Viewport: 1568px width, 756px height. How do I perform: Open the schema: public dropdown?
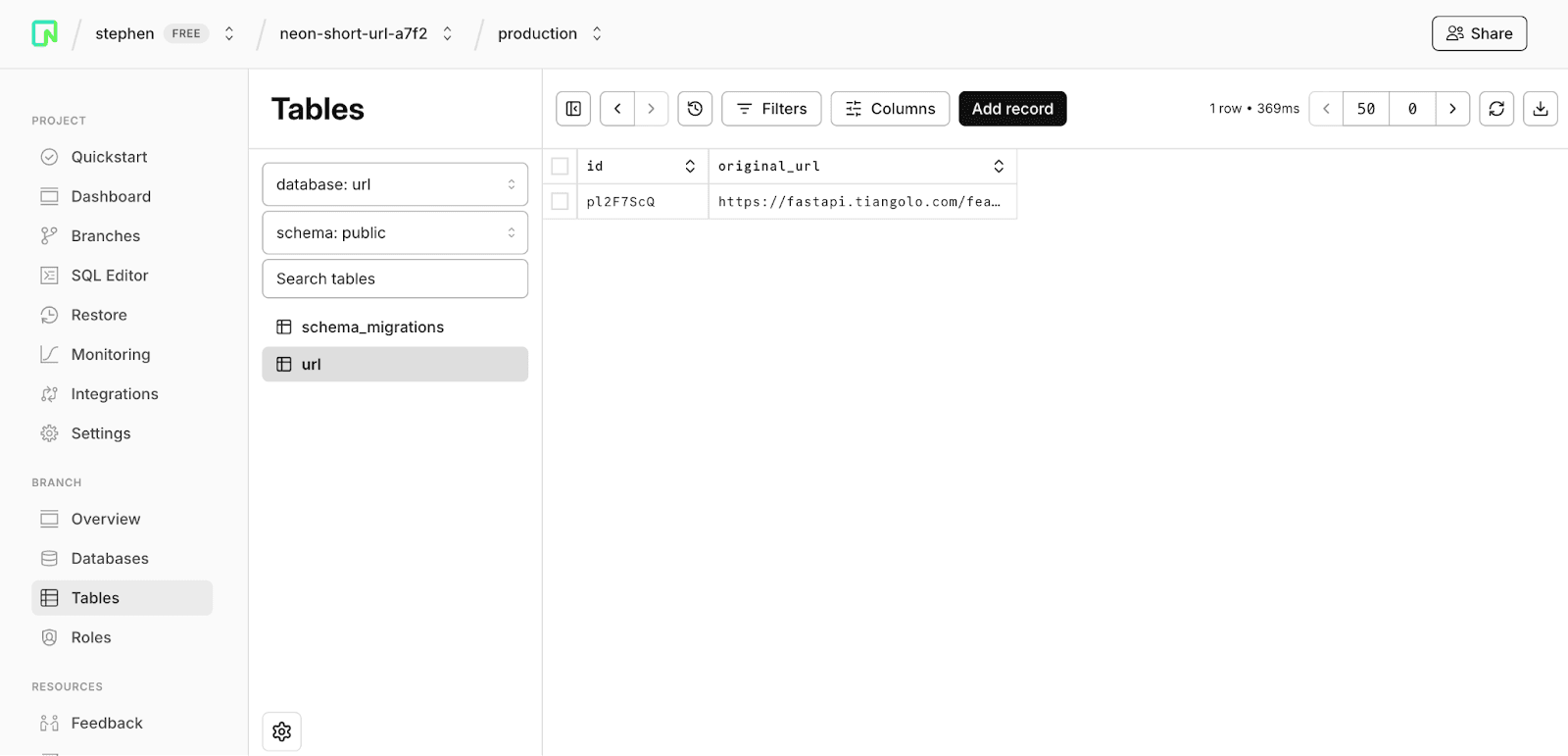tap(395, 233)
